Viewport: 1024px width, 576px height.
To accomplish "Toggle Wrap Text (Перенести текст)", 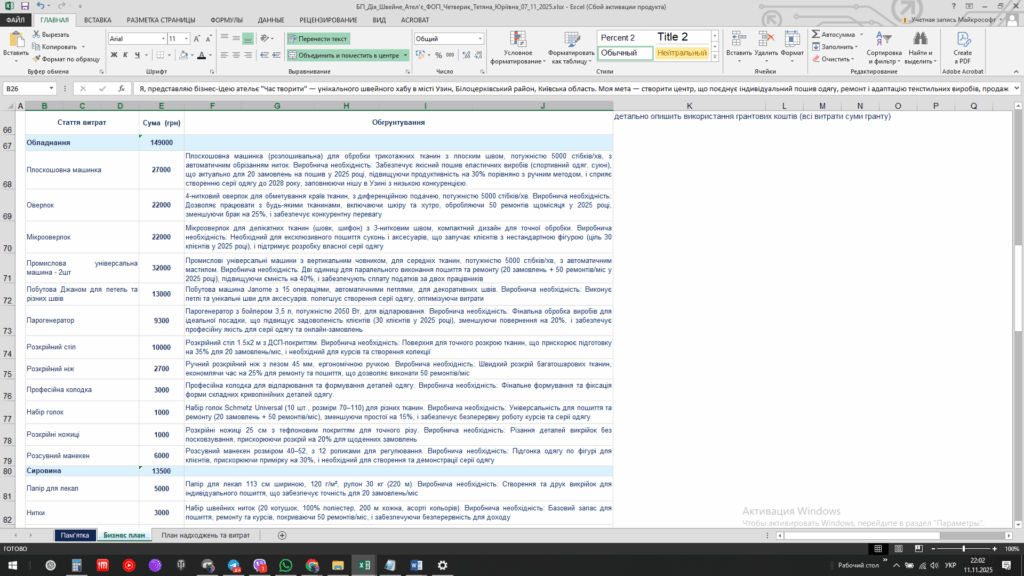I will pyautogui.click(x=320, y=39).
